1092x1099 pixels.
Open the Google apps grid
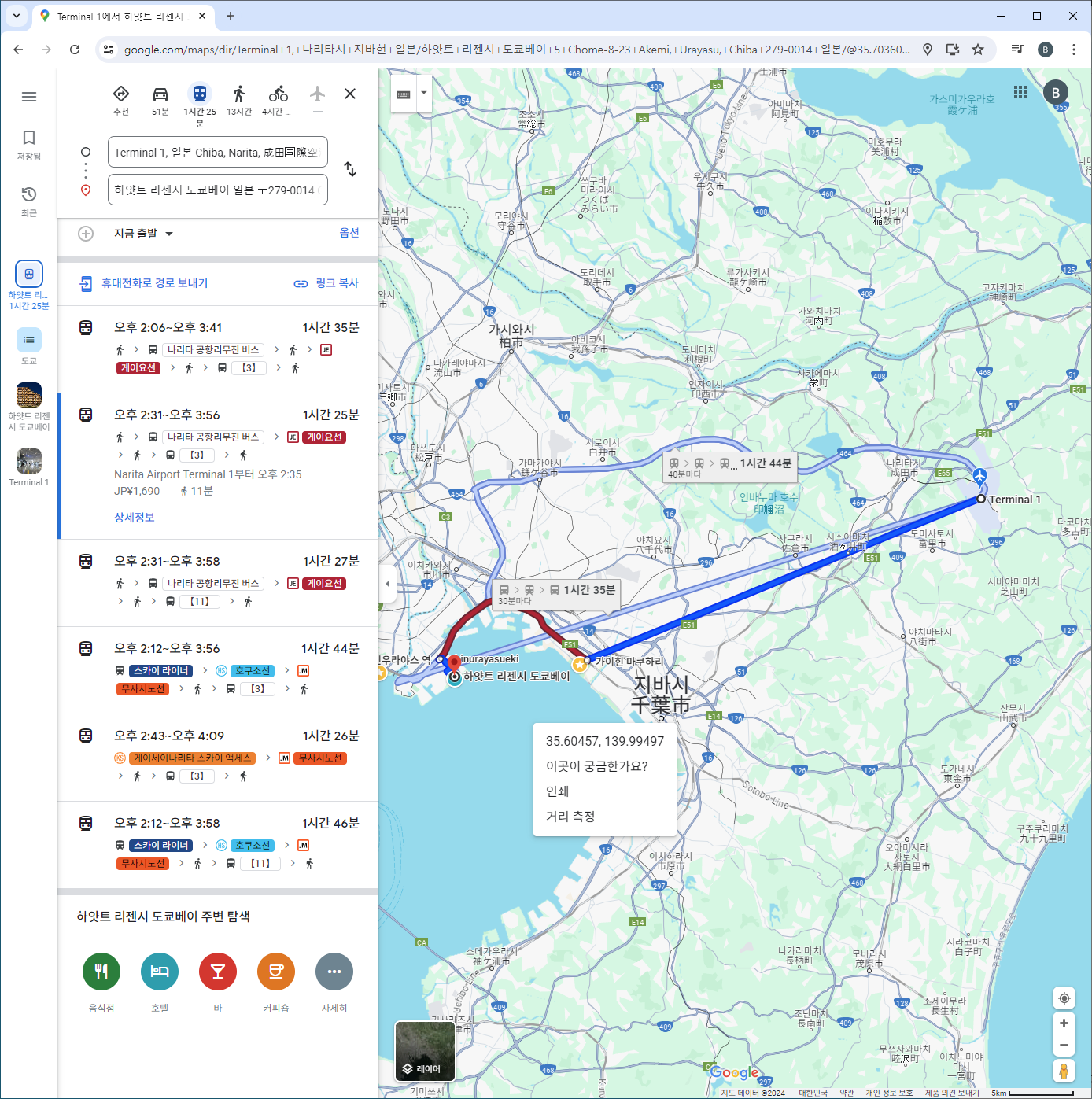pos(1020,92)
